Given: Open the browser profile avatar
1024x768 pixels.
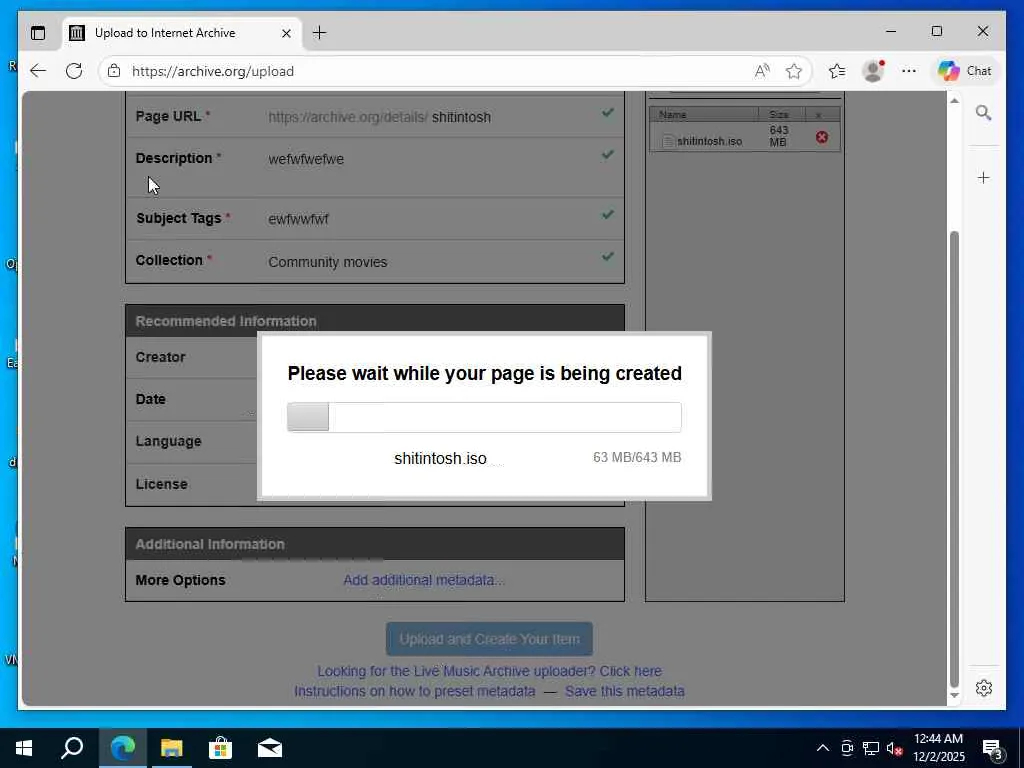Looking at the screenshot, I should pos(873,71).
